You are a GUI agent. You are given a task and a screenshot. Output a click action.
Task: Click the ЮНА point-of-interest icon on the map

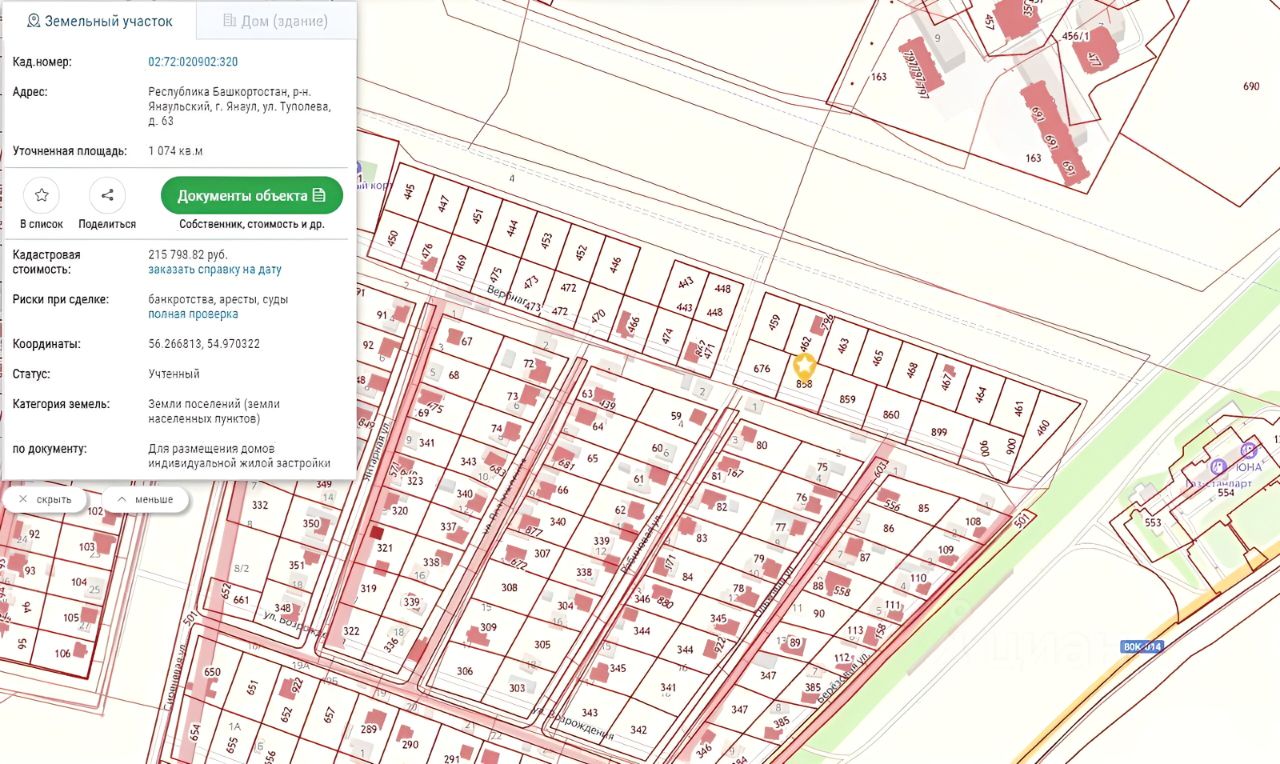pos(1247,451)
